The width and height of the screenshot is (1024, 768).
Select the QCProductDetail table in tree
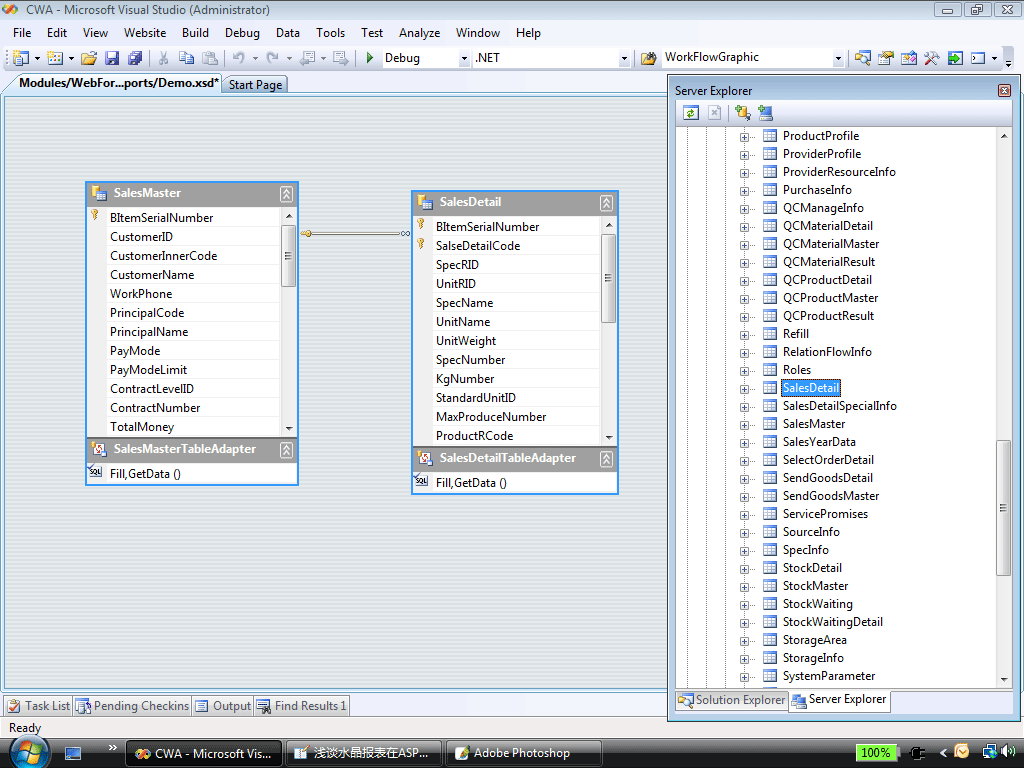point(827,280)
